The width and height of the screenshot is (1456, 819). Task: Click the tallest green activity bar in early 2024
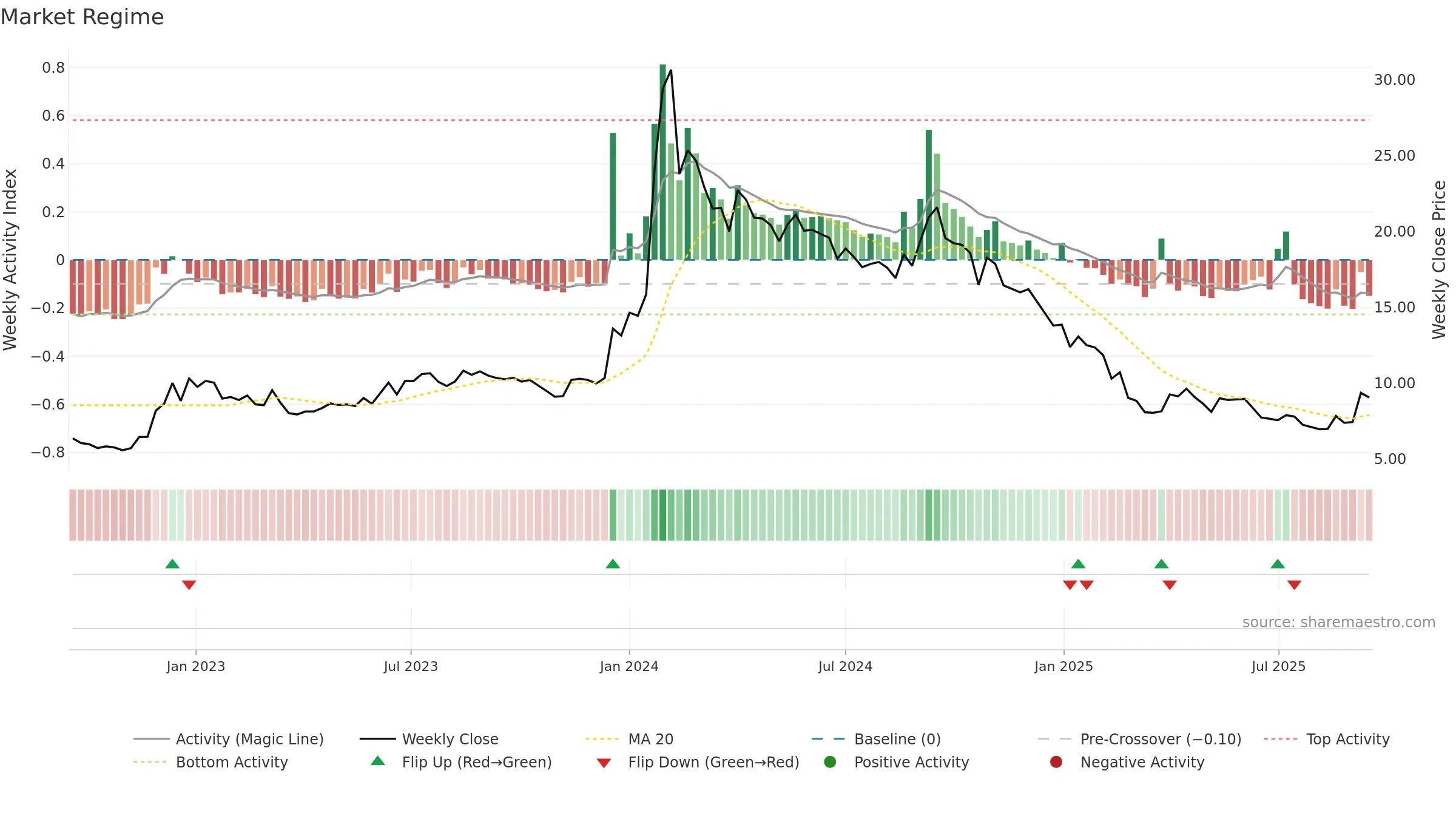point(663,162)
